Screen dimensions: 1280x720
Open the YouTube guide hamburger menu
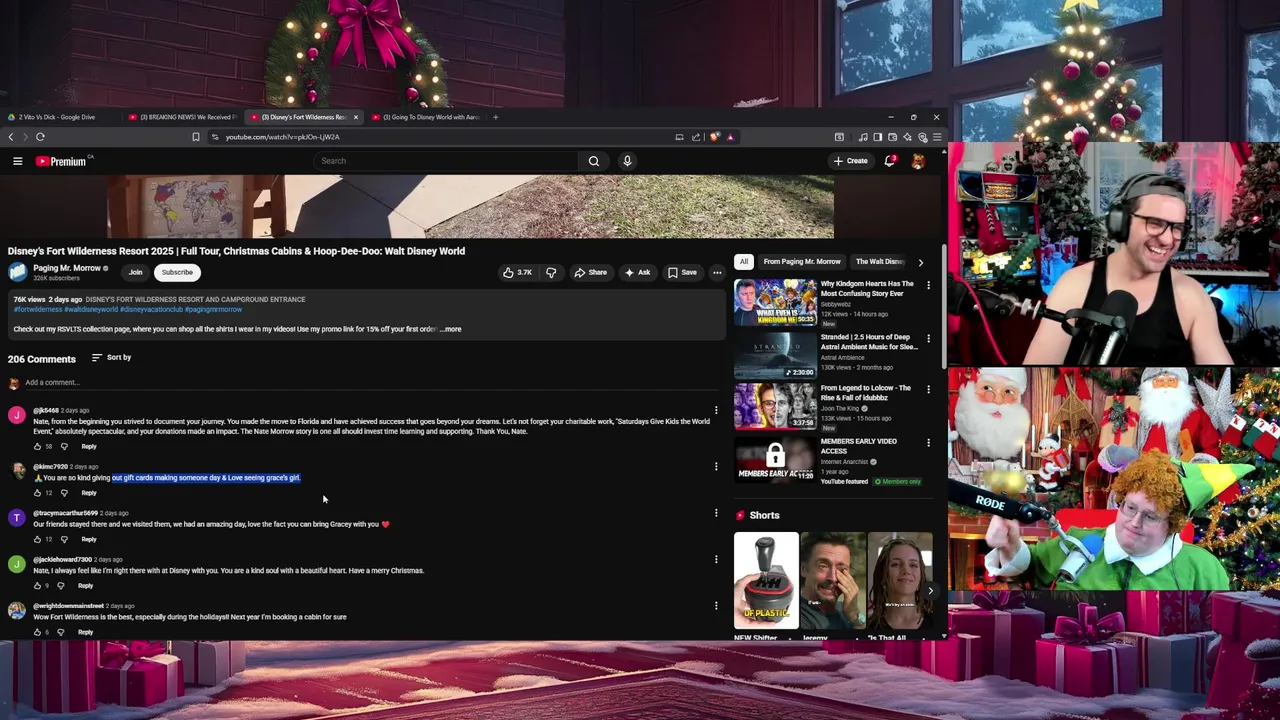(17, 161)
